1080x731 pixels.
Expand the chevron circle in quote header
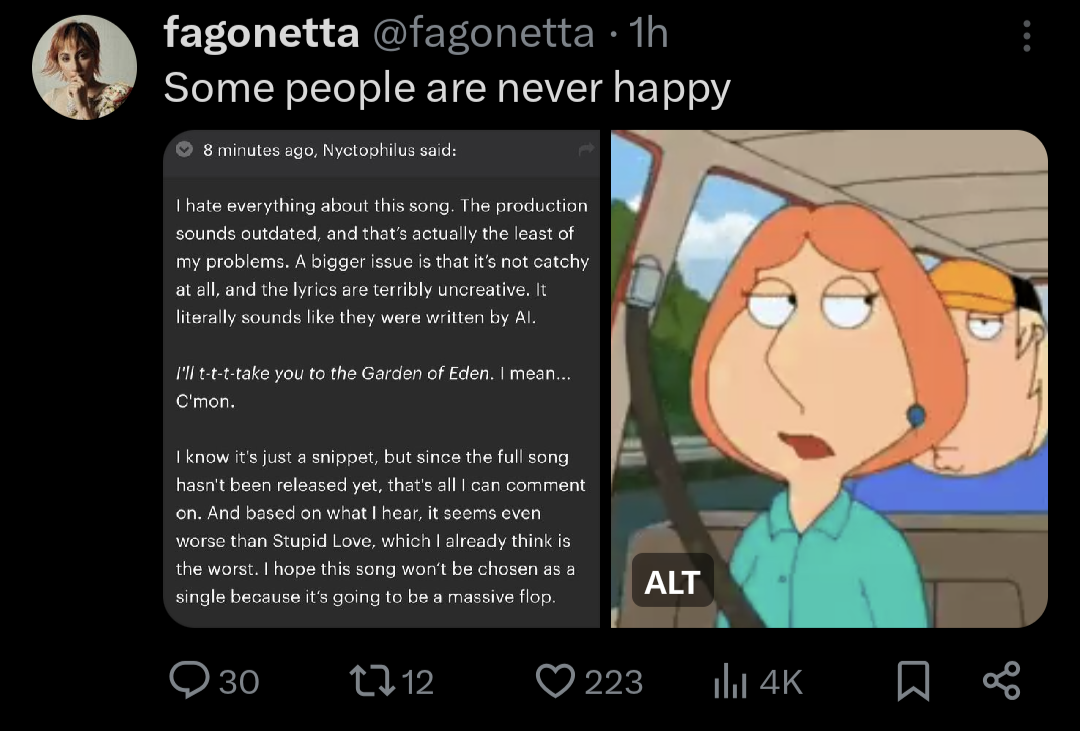tap(184, 149)
